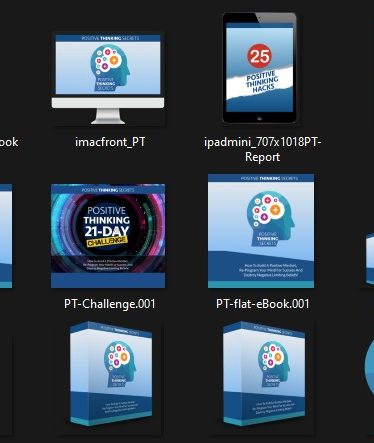Click the red 25 badge on iPad thumbnail
Viewport: 374px width, 443px height.
click(x=259, y=56)
